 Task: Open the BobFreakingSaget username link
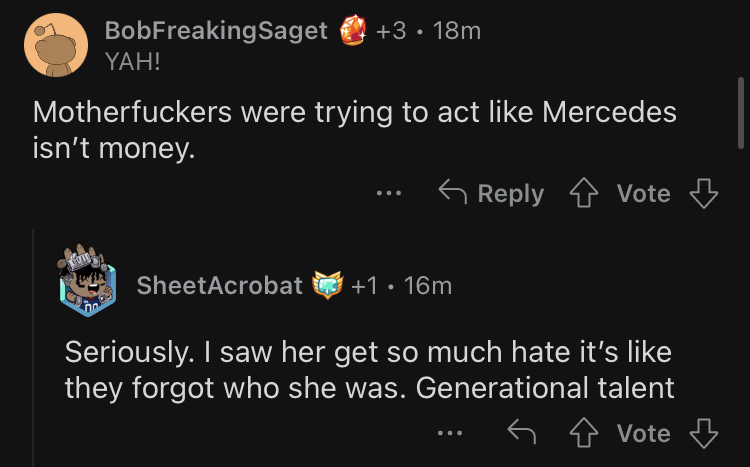(x=216, y=31)
